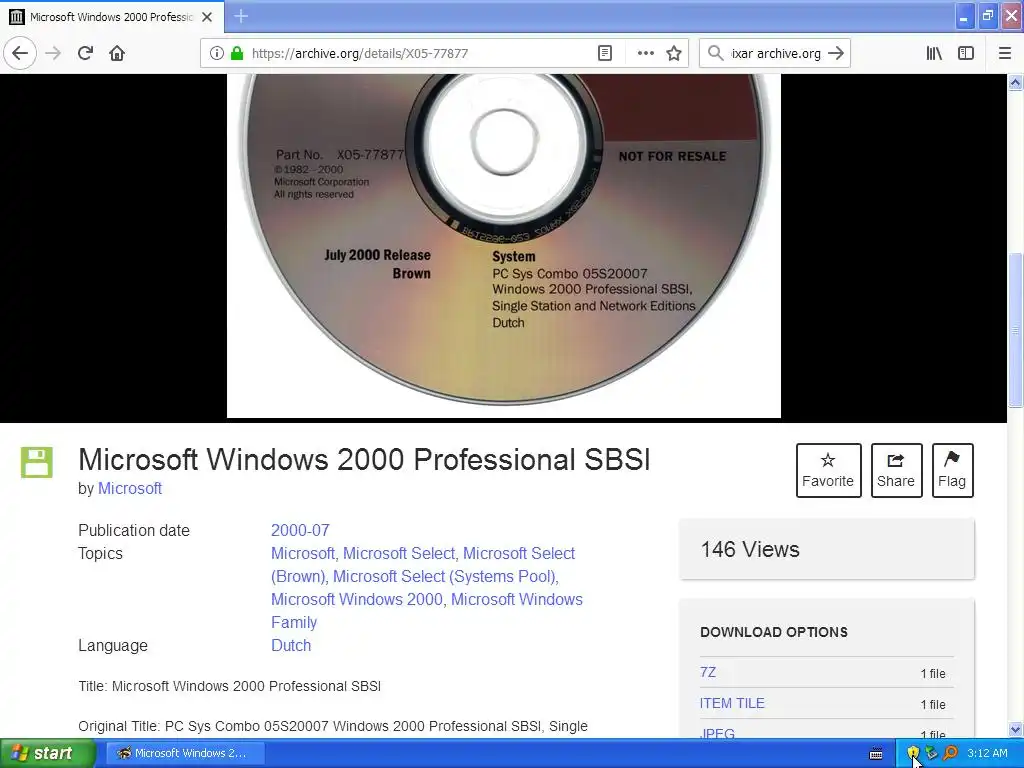Click the Favorite button
The image size is (1024, 768).
click(x=828, y=470)
